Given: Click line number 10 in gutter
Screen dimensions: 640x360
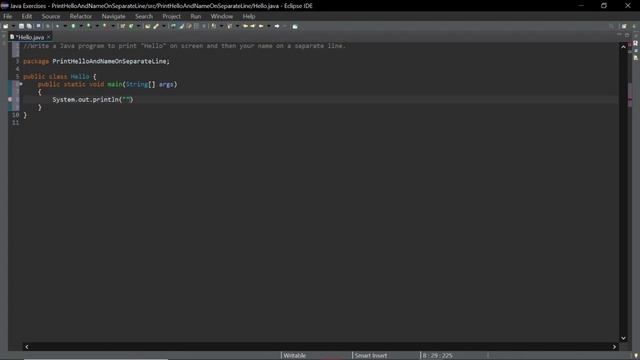Looking at the screenshot, I should point(16,115).
